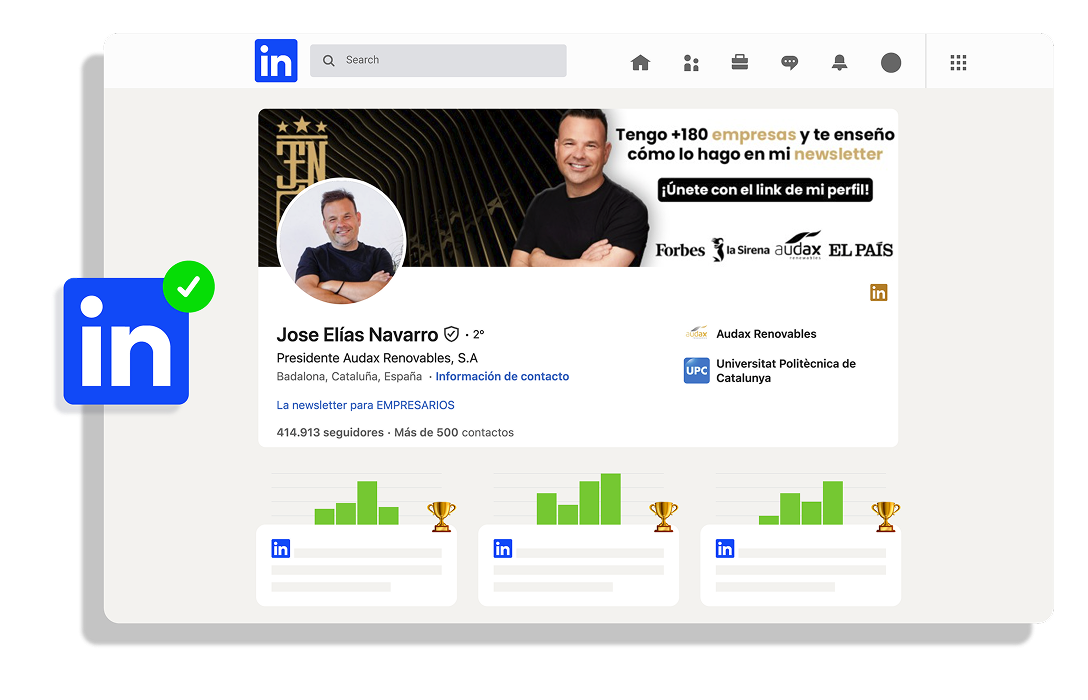
Task: Click the Más de 500 contactos text
Action: pos(454,433)
